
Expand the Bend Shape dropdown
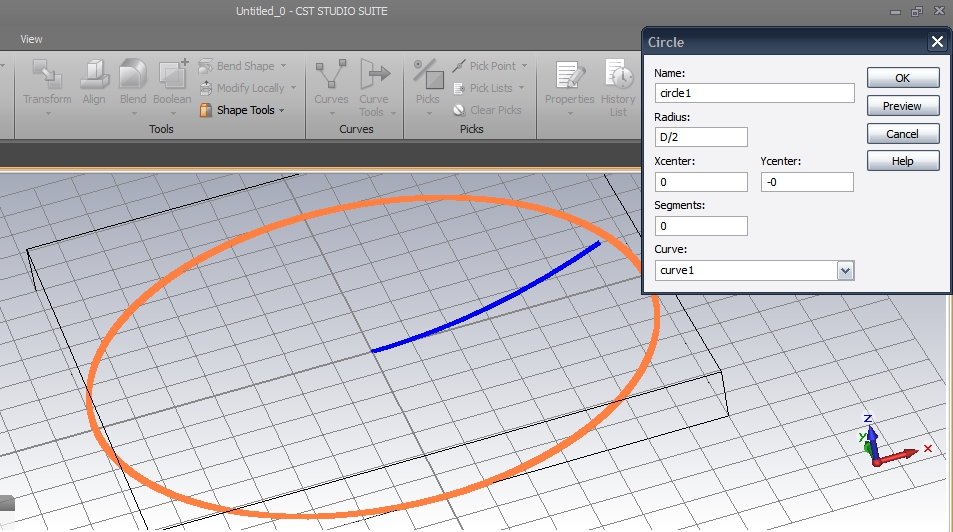coord(243,66)
